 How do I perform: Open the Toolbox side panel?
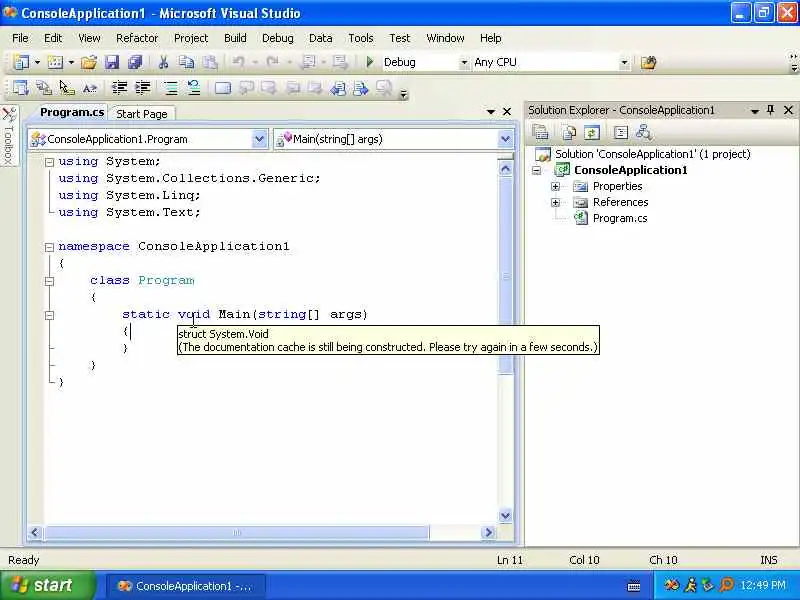click(x=9, y=135)
